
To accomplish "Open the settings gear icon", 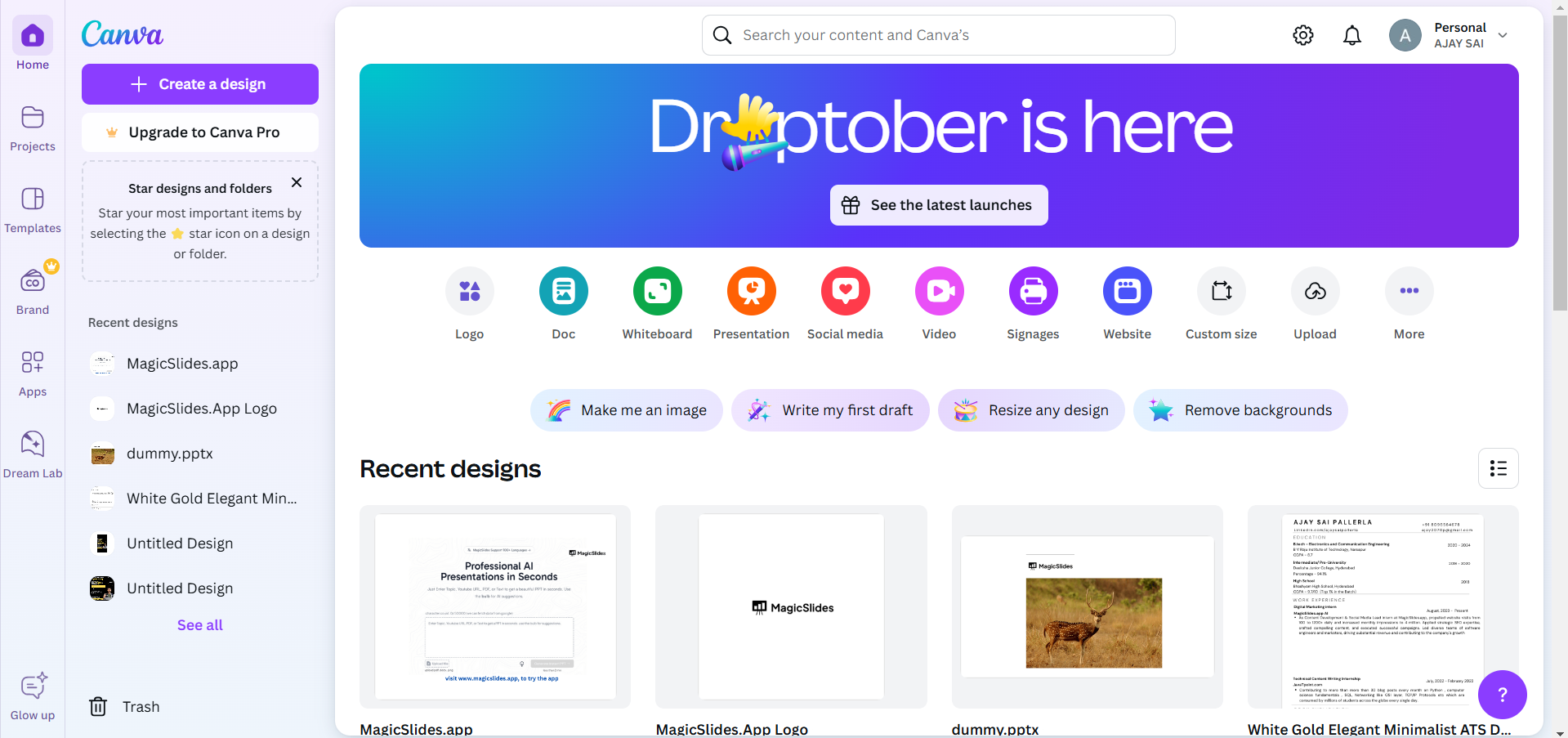I will pos(1303,35).
